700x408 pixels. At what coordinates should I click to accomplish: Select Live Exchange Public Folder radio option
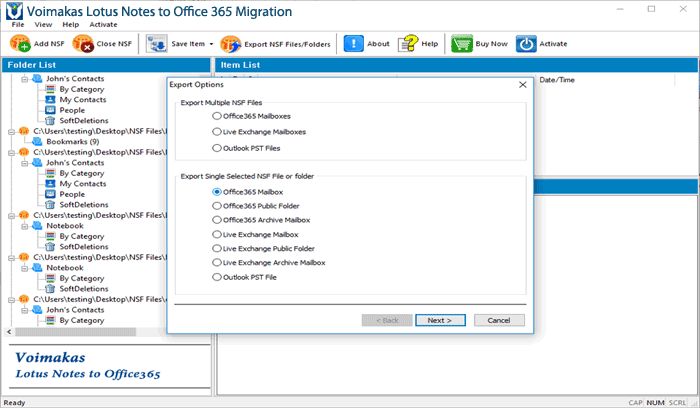(x=217, y=248)
